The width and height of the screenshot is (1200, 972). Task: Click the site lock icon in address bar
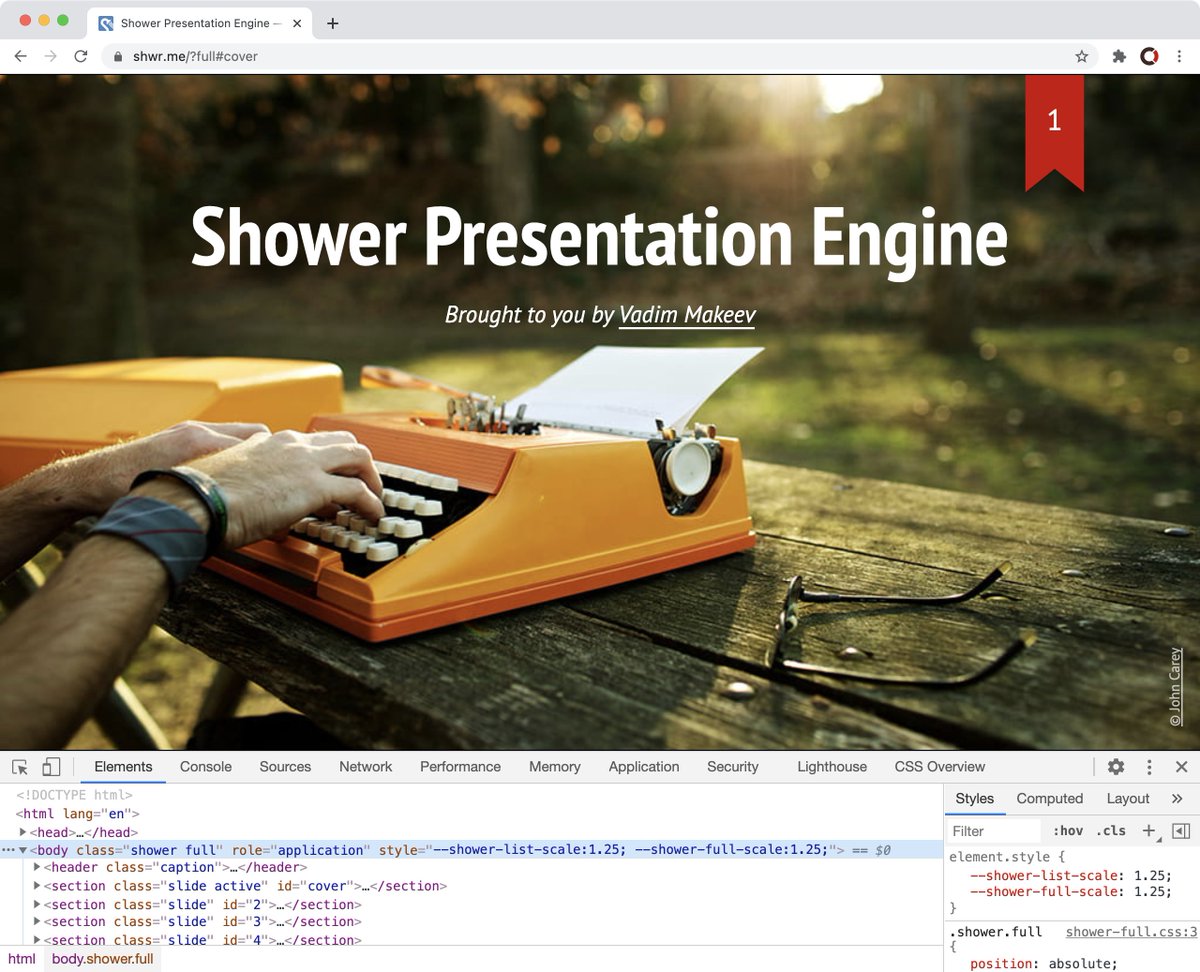117,57
